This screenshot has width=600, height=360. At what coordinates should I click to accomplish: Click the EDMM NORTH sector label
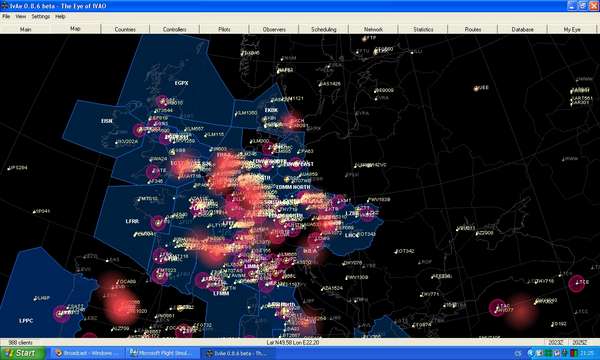pos(293,187)
